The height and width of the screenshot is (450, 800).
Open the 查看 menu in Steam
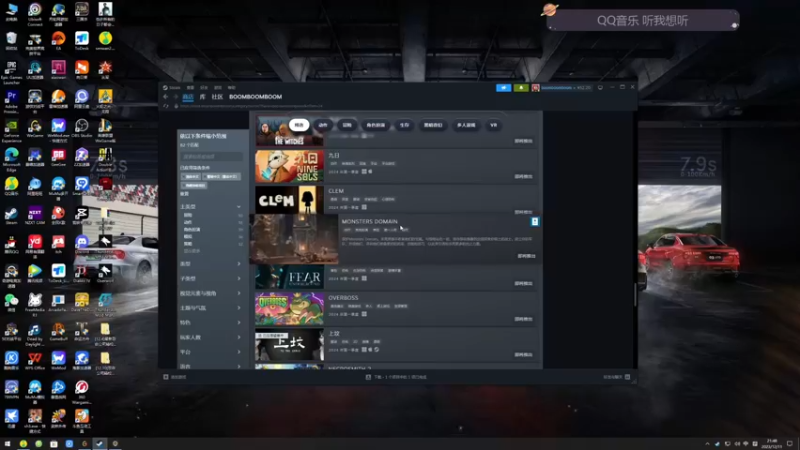pyautogui.click(x=190, y=88)
